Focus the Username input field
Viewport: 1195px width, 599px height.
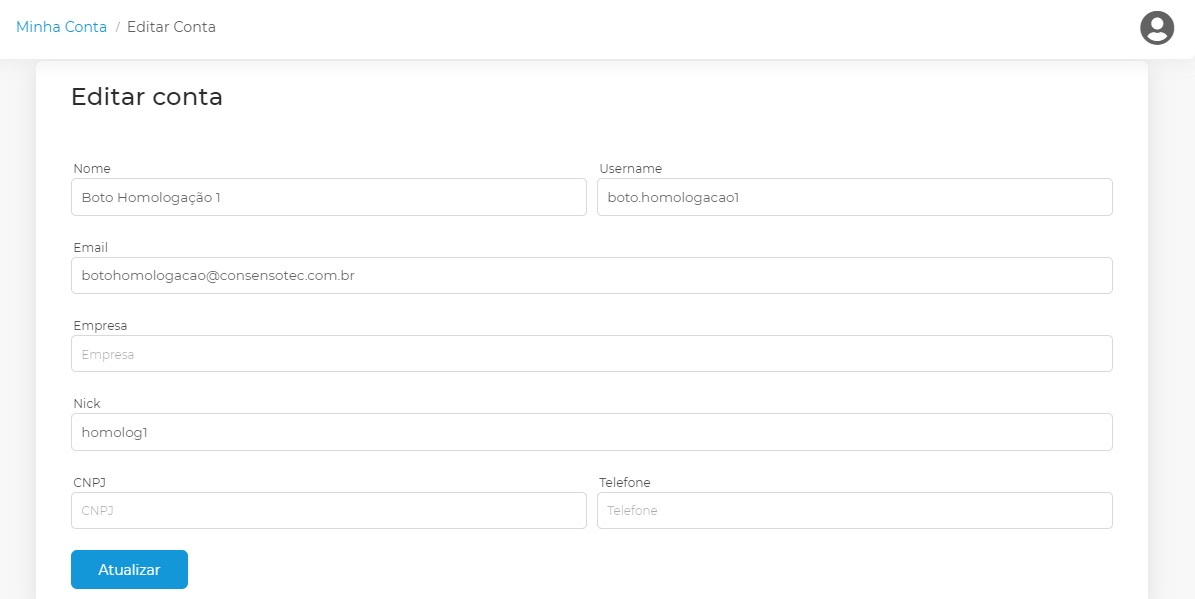pos(854,197)
